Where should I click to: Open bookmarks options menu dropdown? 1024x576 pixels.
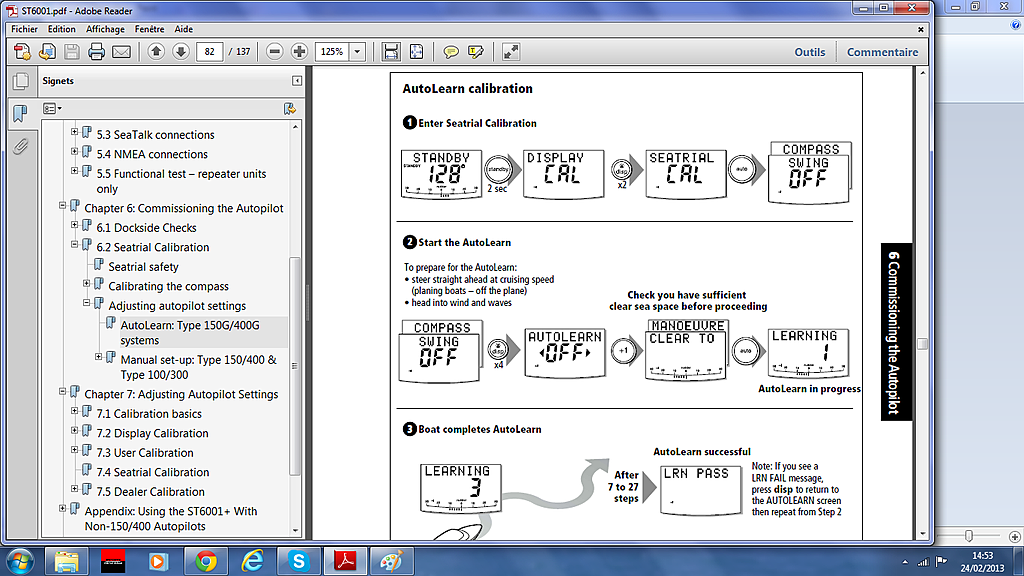[x=52, y=108]
